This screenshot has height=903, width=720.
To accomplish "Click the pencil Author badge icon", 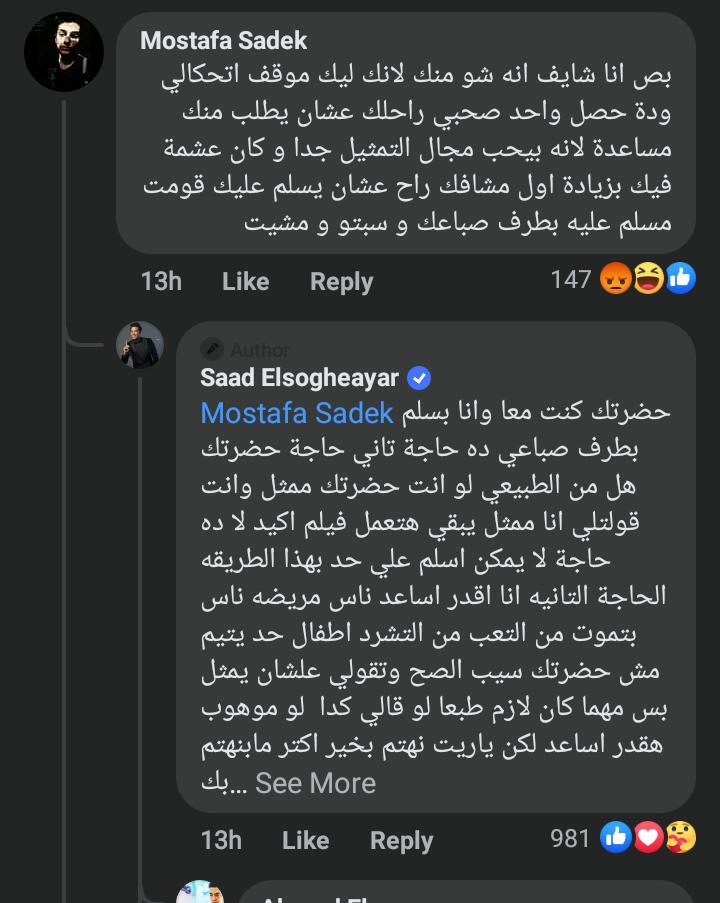I will pos(212,349).
